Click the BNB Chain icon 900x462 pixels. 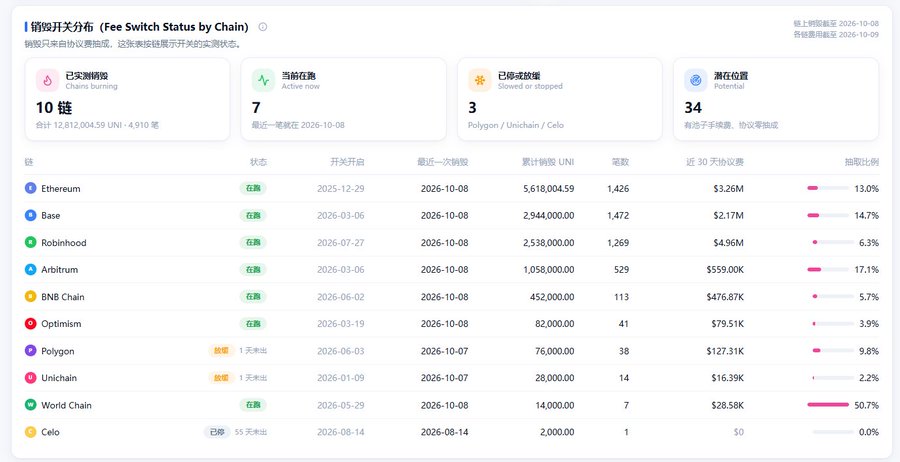pos(30,297)
